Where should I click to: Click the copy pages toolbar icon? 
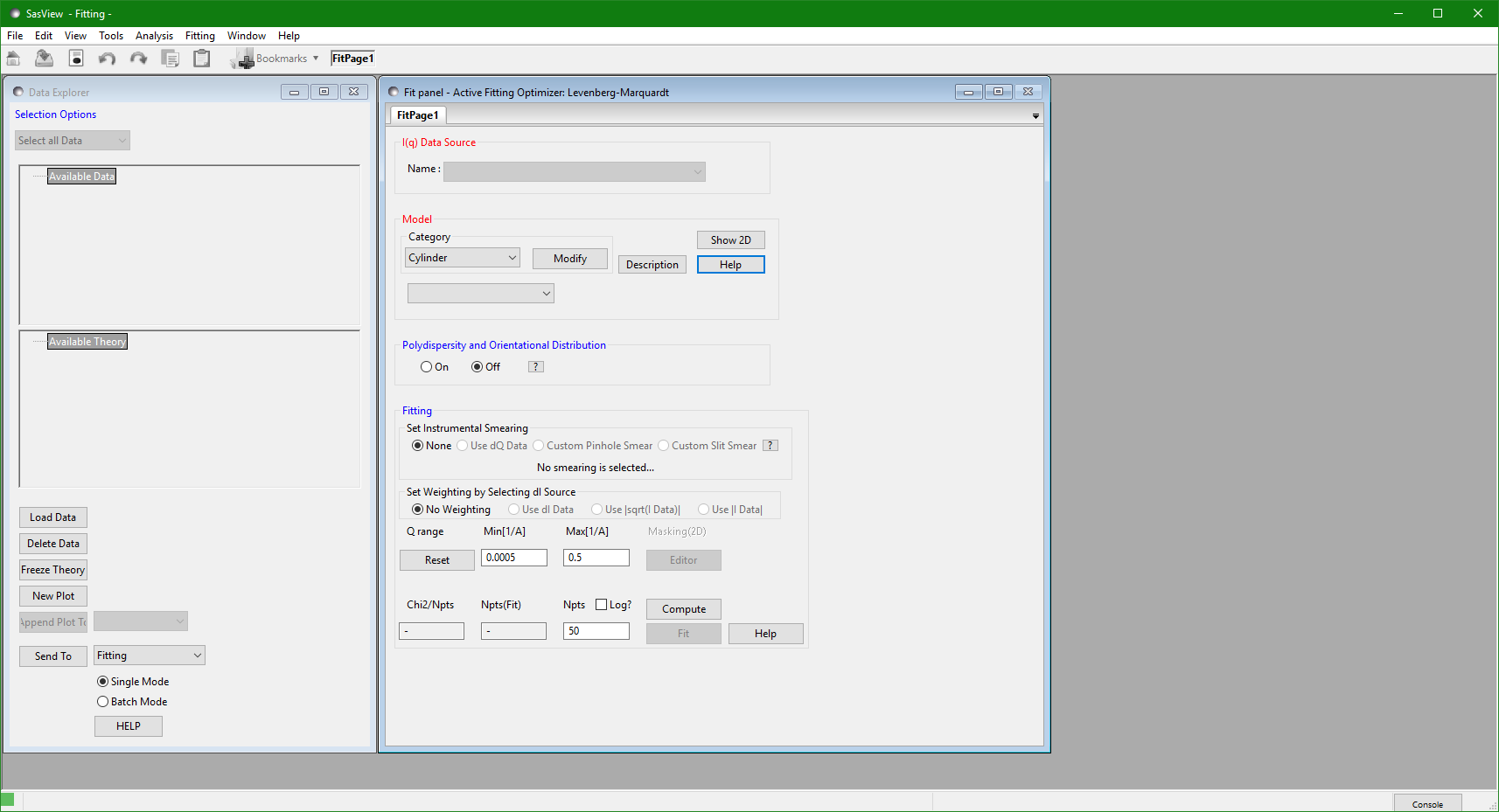[171, 59]
